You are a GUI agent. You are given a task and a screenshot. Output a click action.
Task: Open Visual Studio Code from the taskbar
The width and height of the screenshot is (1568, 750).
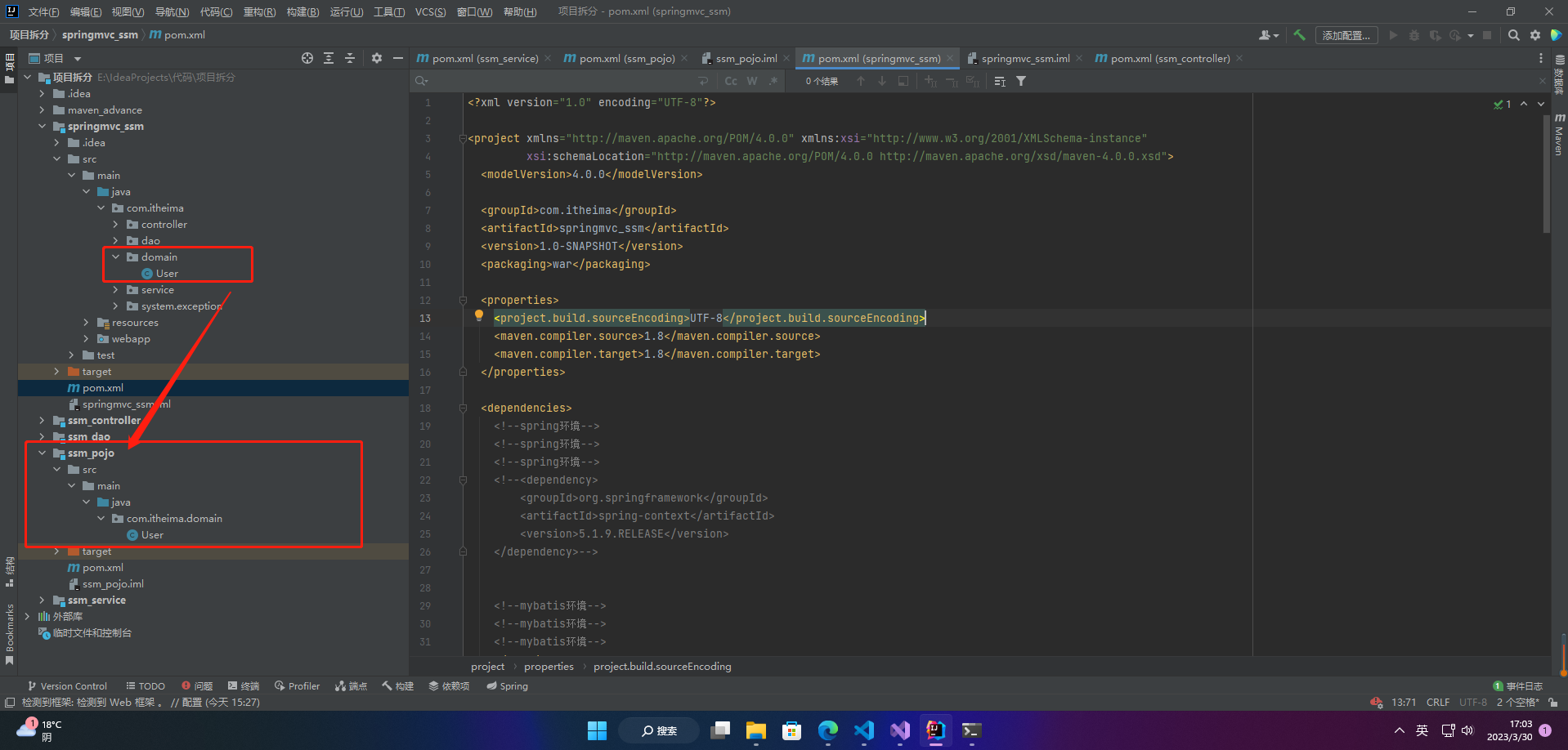coord(864,730)
